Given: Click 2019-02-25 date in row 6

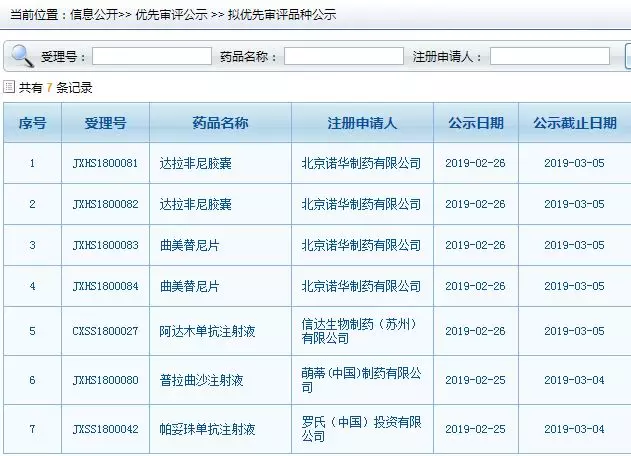Looking at the screenshot, I should point(475,380).
